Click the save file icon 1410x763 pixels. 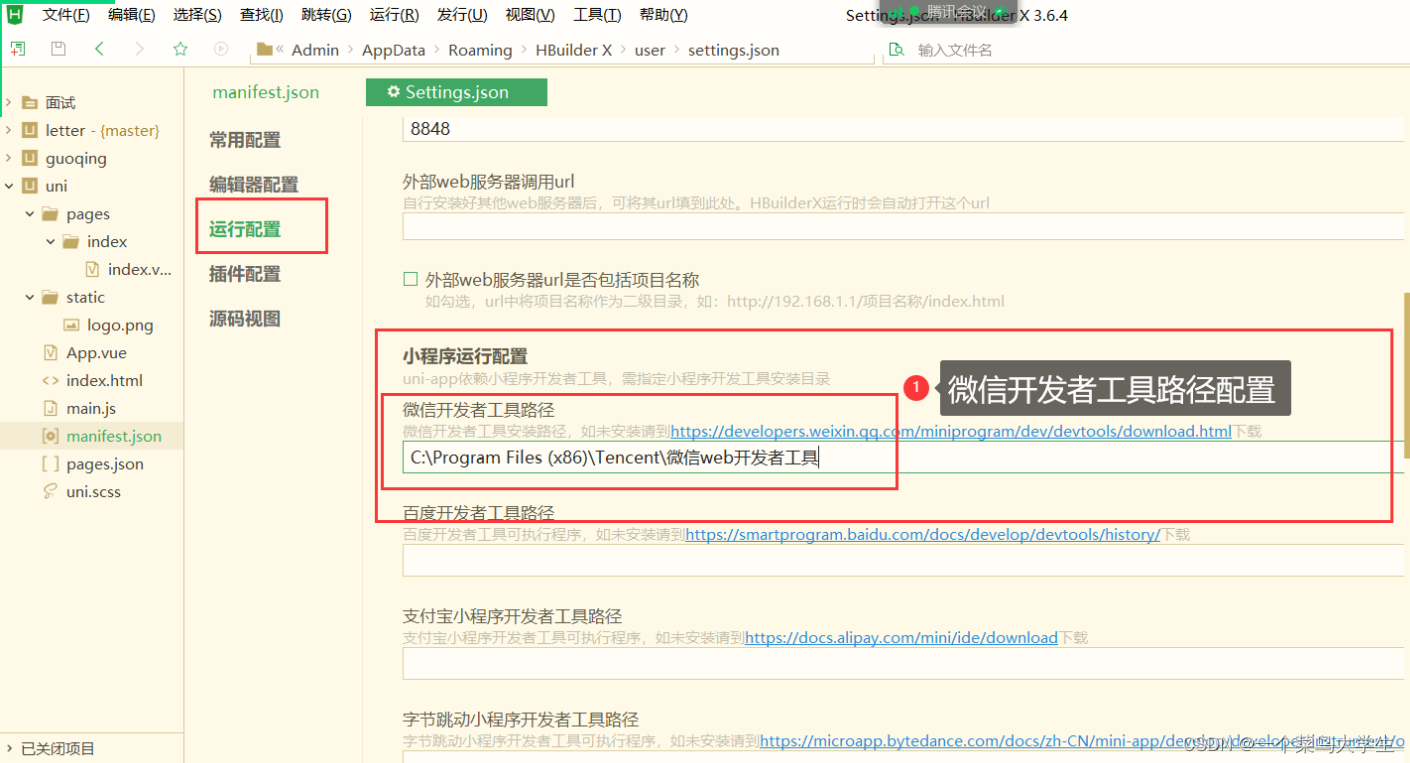pos(58,49)
